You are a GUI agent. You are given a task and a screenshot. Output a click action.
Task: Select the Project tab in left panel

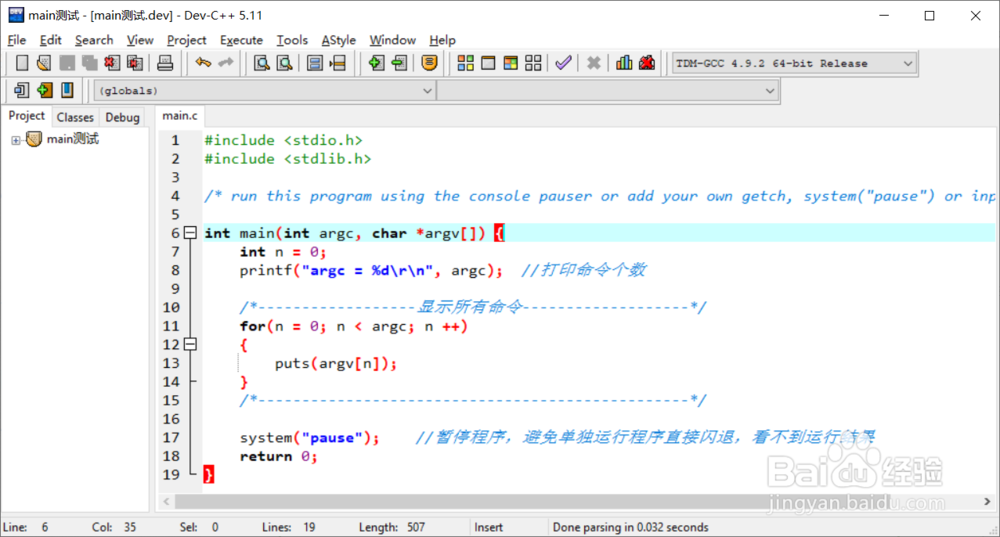(x=26, y=116)
